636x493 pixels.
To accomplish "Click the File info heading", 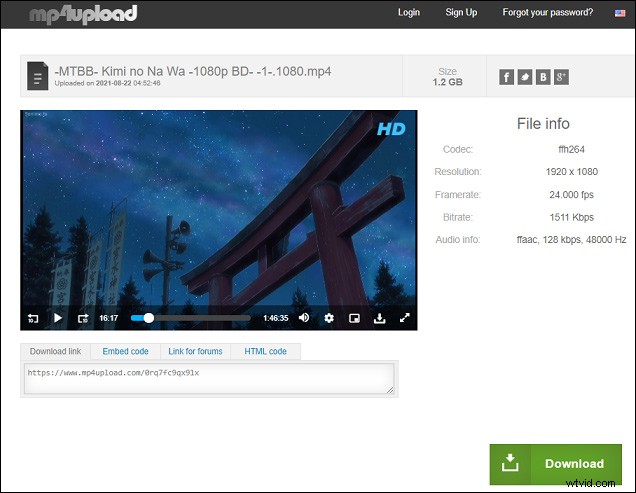I will click(543, 124).
